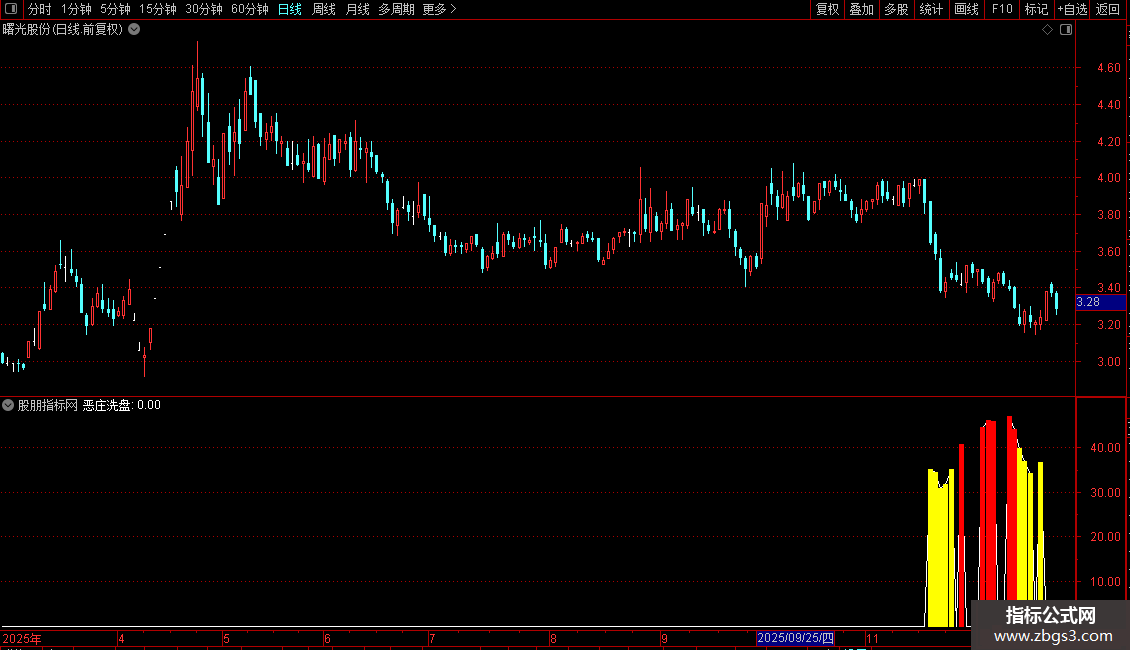The image size is (1130, 650).
Task: Select the 15分钟 period tab
Action: pyautogui.click(x=158, y=9)
